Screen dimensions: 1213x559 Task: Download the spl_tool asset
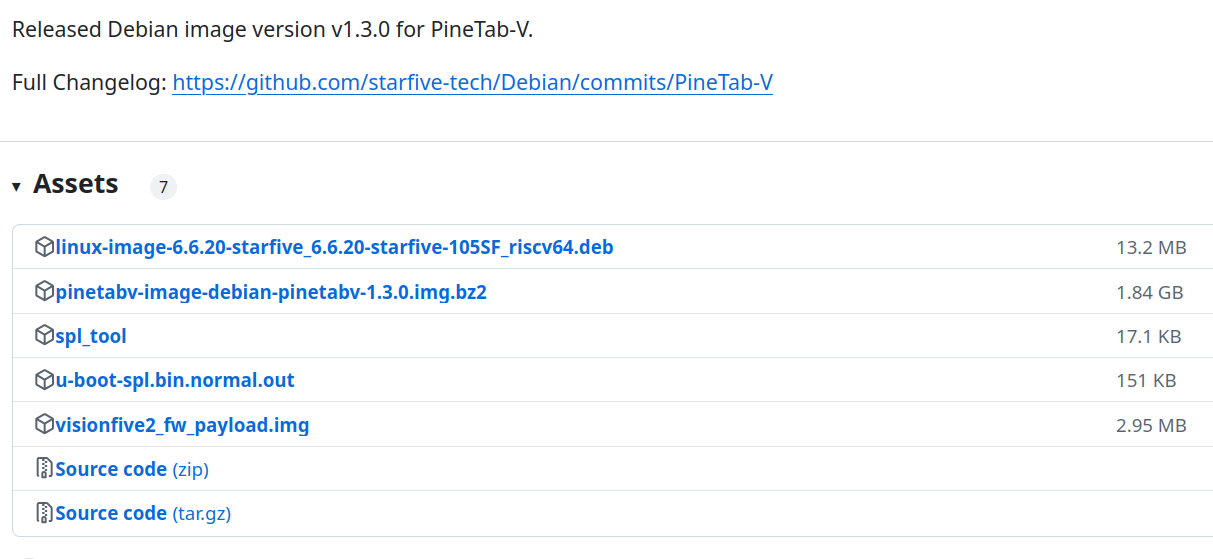[91, 337]
